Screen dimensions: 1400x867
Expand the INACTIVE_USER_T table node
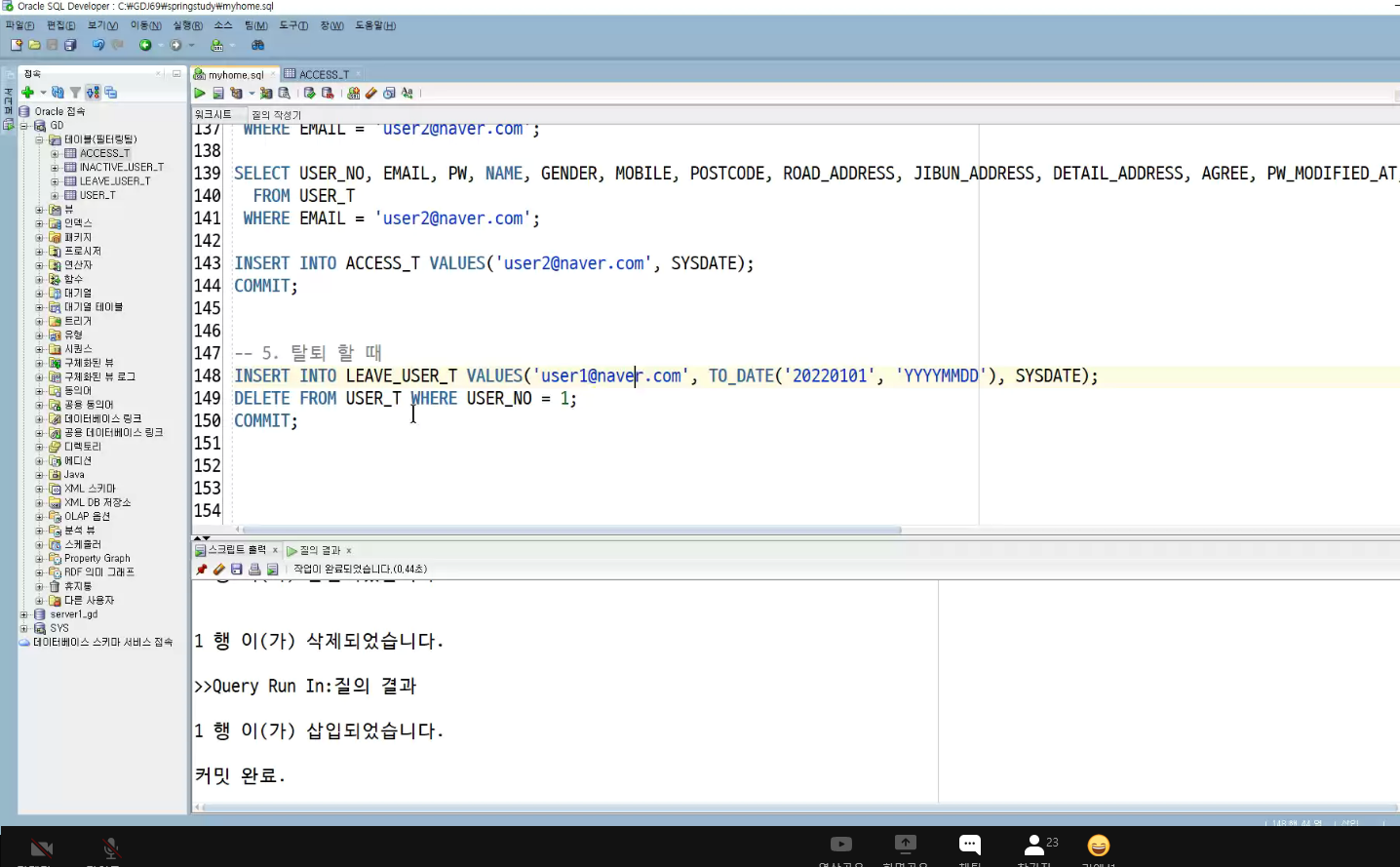pyautogui.click(x=56, y=168)
